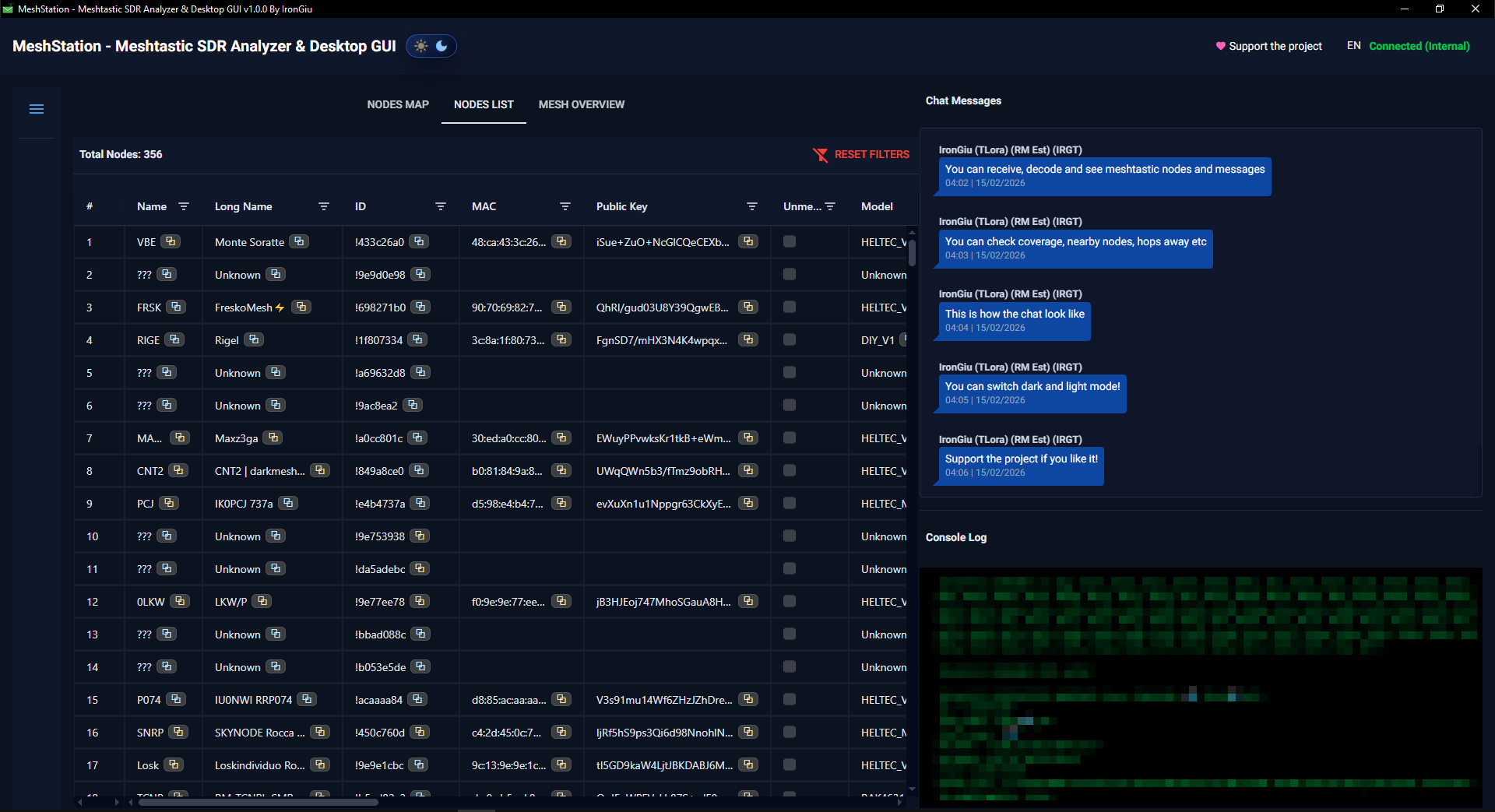Screen dimensions: 1495x812
Task: Copy the Monte Soratte long name
Action: click(299, 241)
